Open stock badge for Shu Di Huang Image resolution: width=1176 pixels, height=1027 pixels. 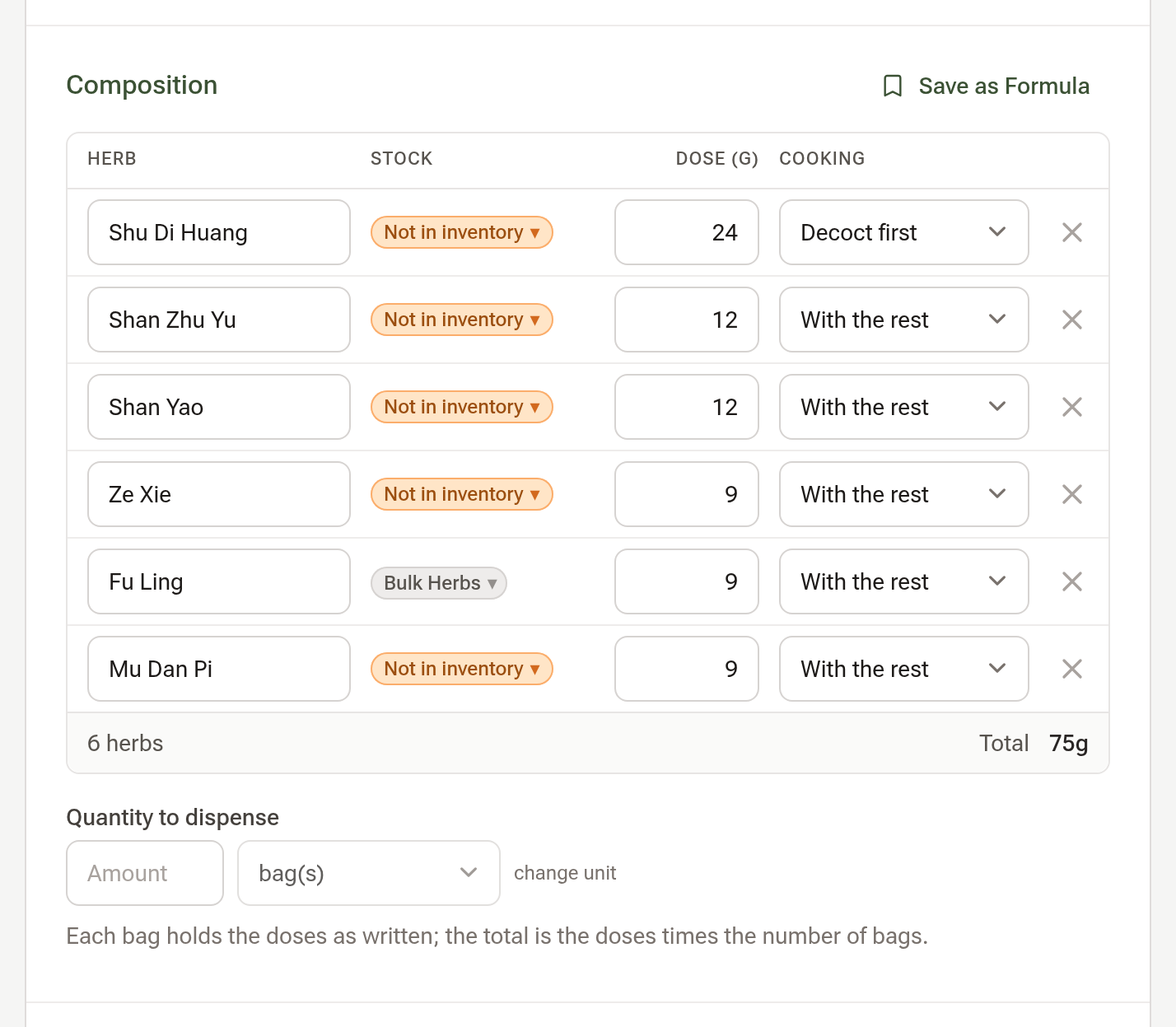(462, 232)
